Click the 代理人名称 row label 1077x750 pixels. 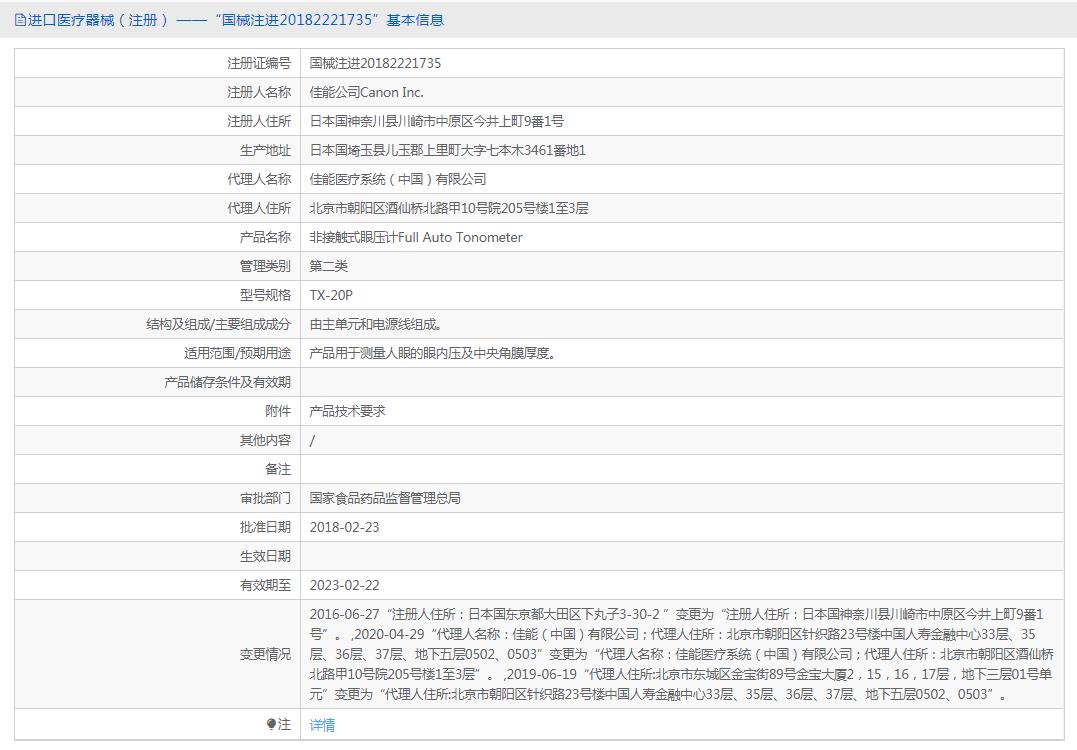259,179
